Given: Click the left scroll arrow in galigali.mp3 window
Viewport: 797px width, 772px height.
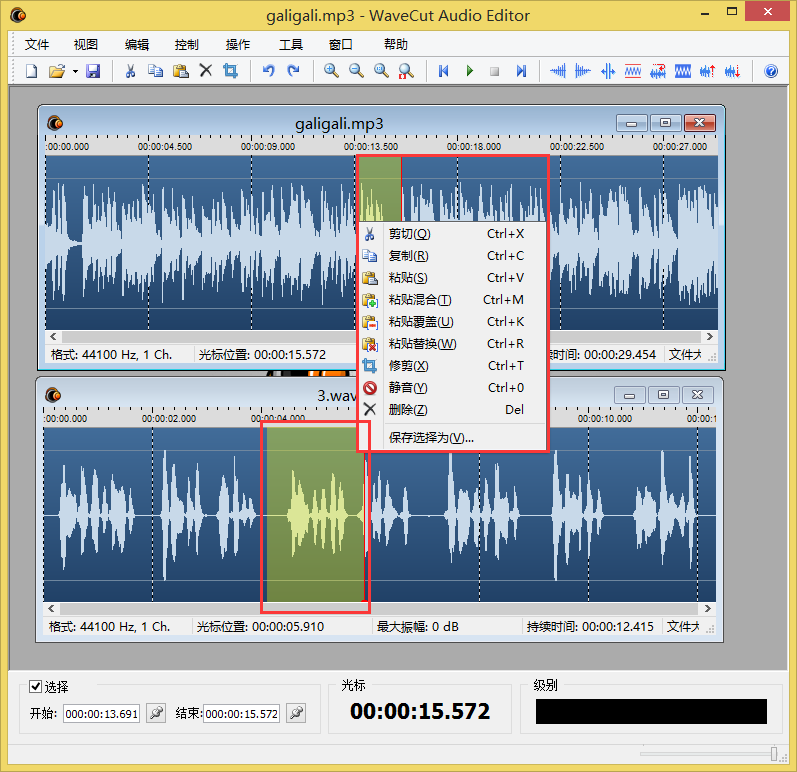Looking at the screenshot, I should pyautogui.click(x=53, y=336).
